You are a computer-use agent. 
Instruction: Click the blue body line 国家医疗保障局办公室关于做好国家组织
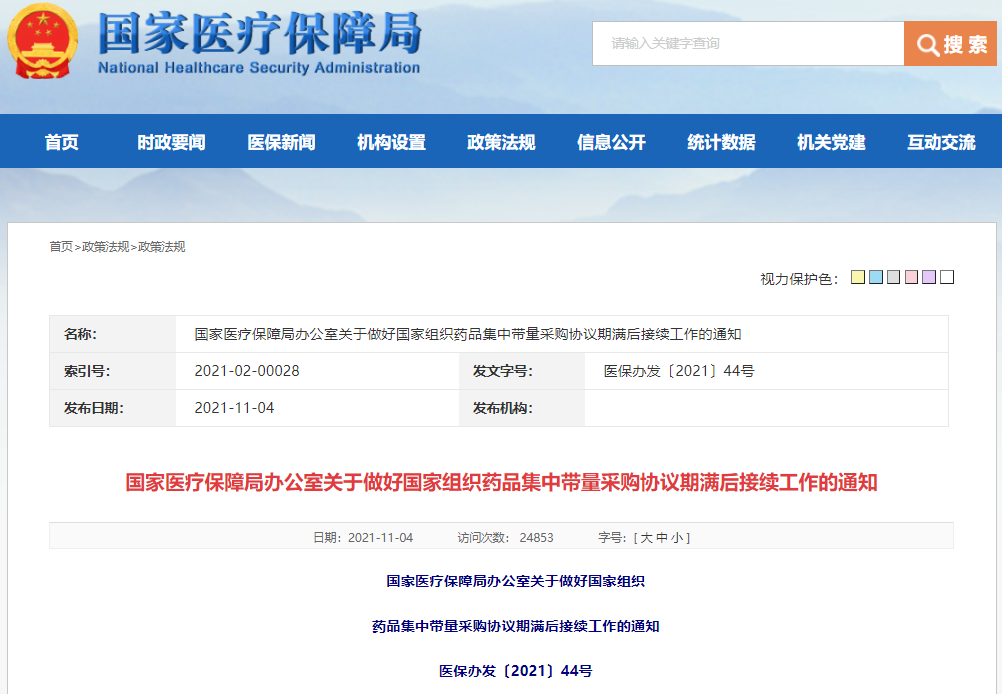click(516, 581)
